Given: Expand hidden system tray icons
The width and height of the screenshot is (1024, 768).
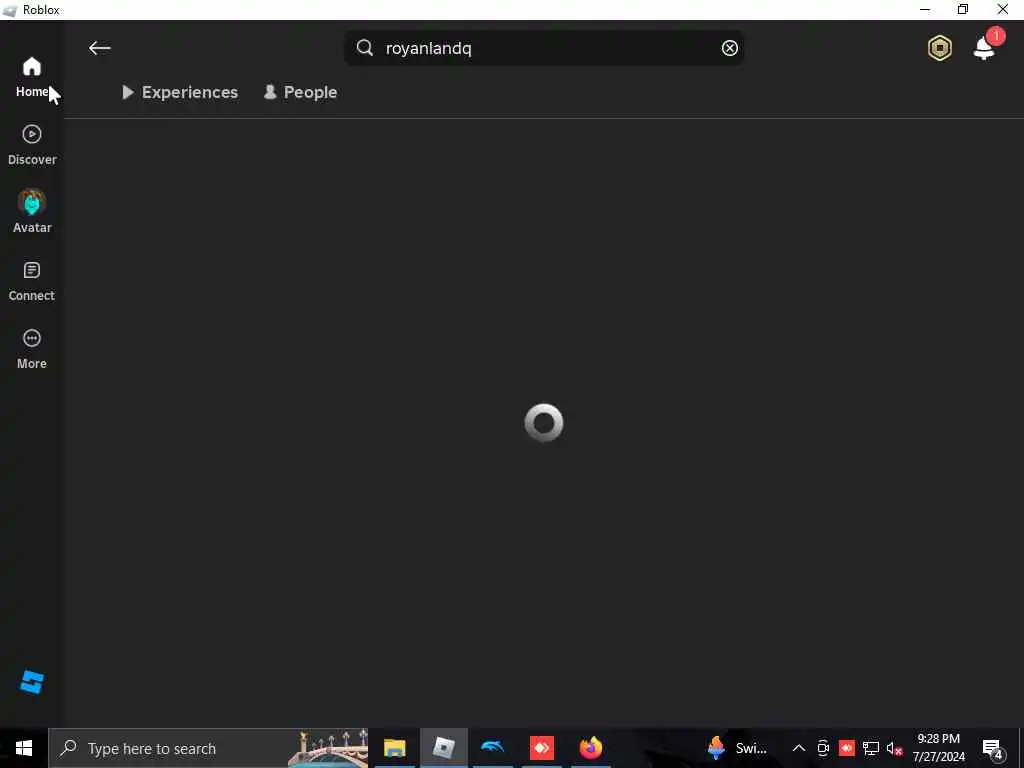Looking at the screenshot, I should pyautogui.click(x=798, y=748).
